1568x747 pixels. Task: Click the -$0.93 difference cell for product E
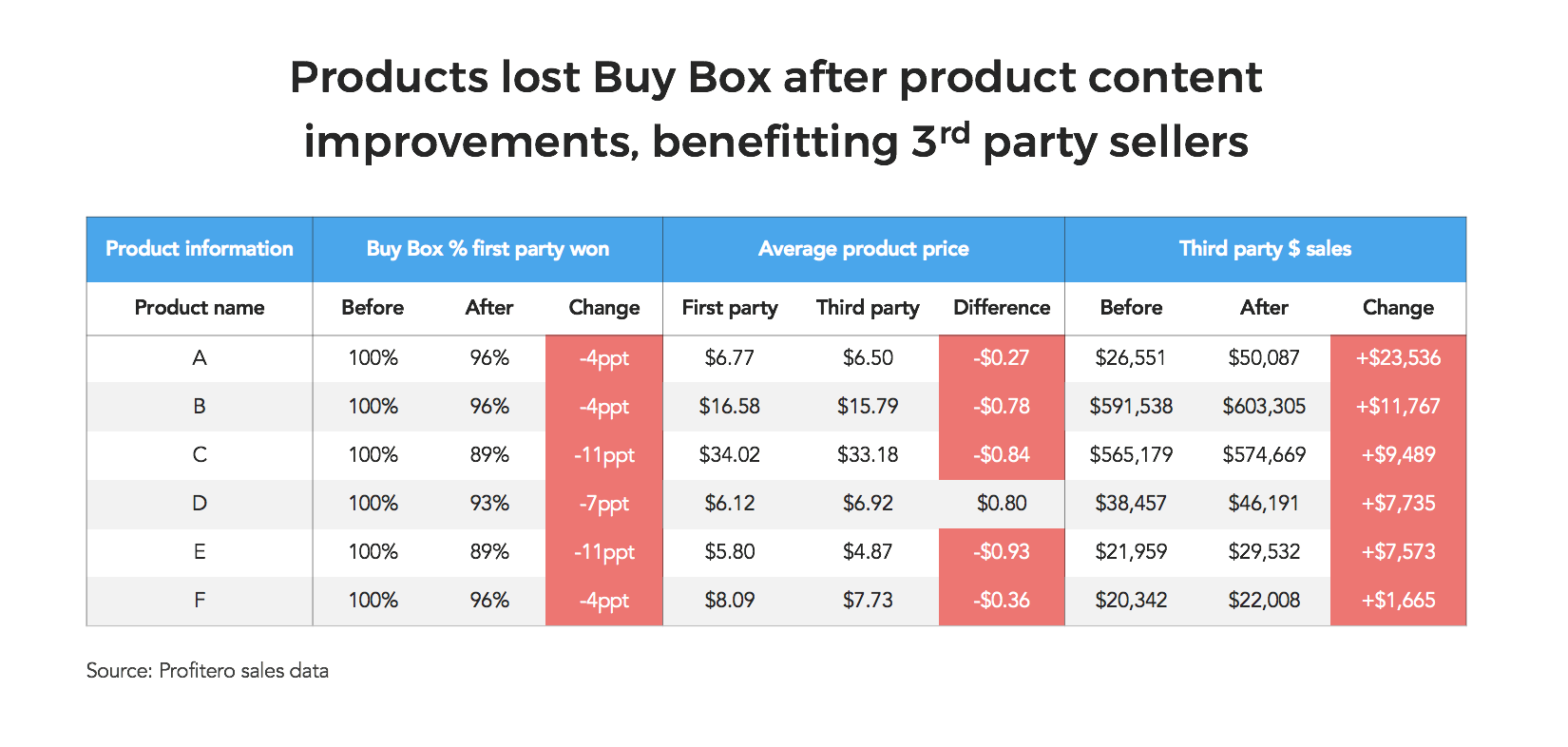click(x=1002, y=552)
